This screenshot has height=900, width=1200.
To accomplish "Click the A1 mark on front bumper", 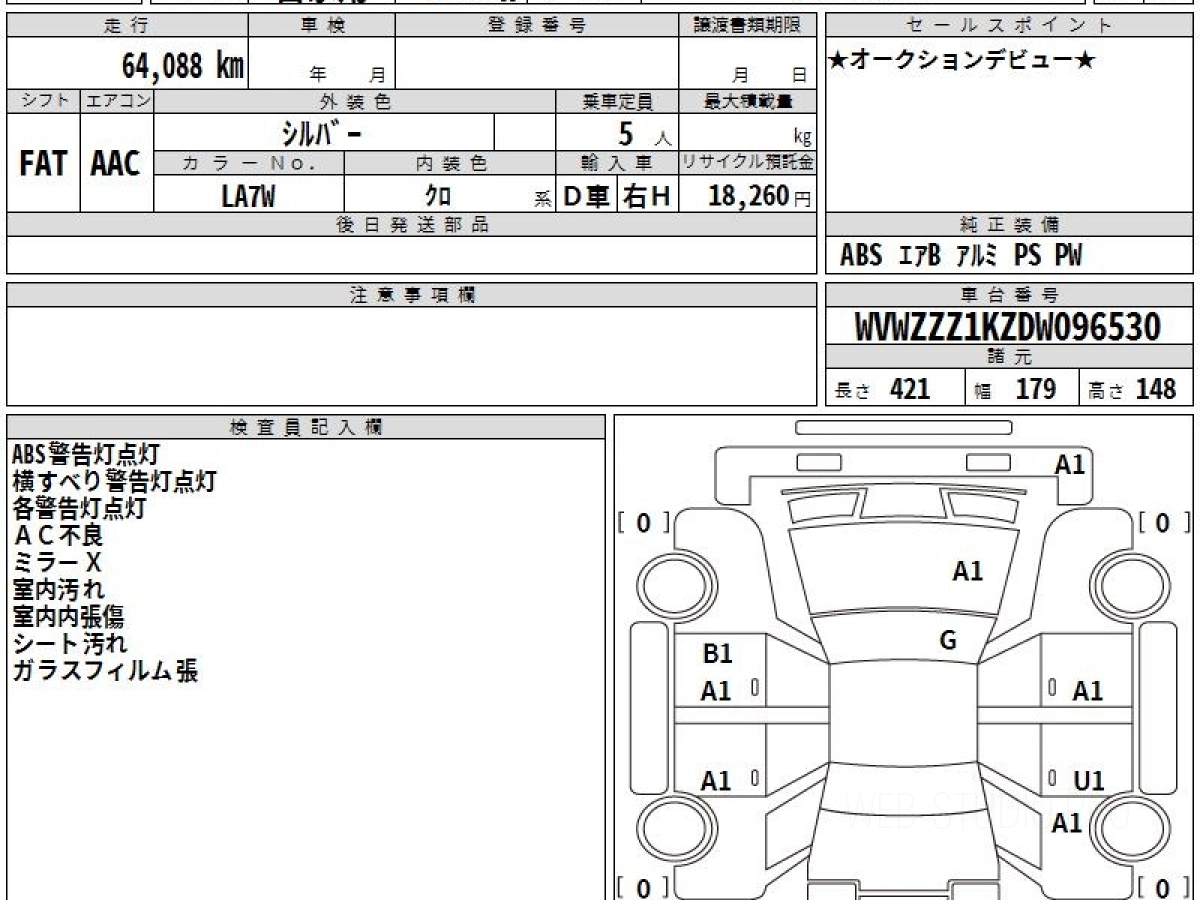I will (1070, 464).
